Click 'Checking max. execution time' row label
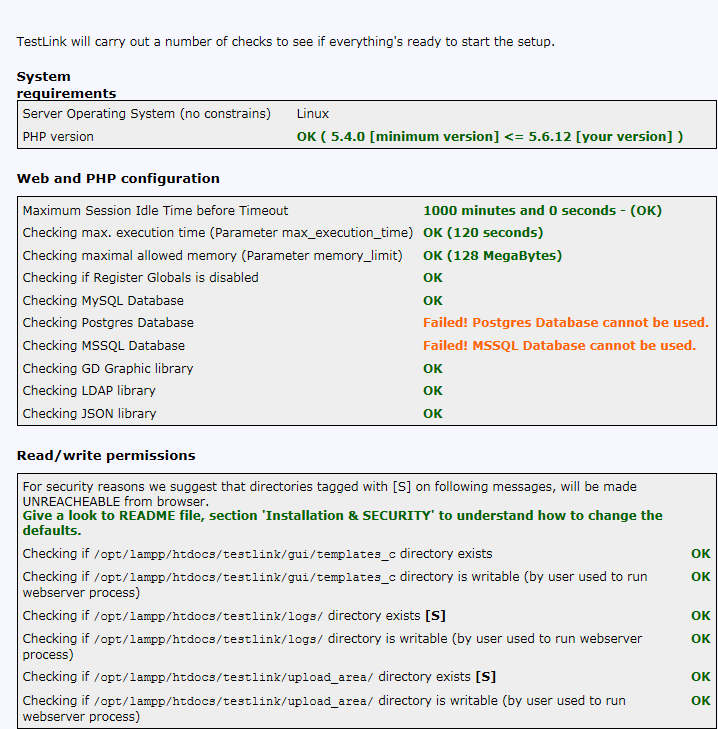 tap(218, 232)
